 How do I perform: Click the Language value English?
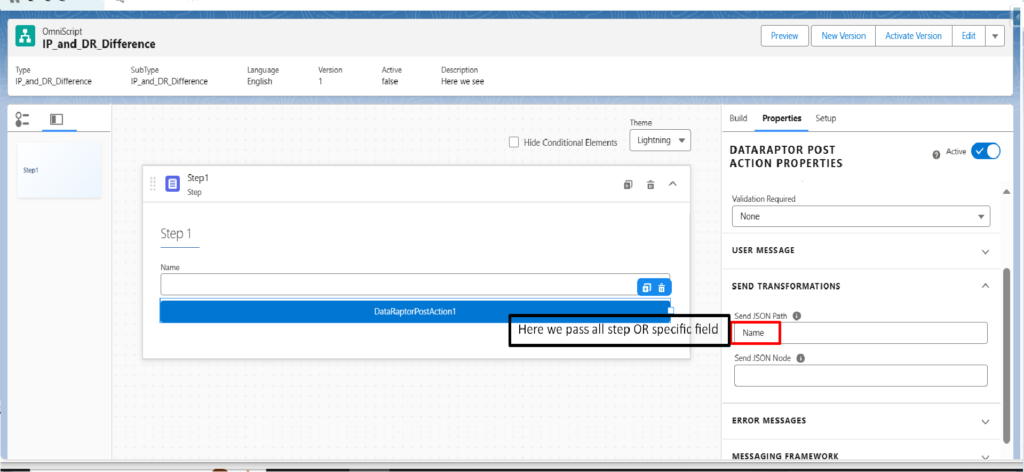[x=259, y=82]
